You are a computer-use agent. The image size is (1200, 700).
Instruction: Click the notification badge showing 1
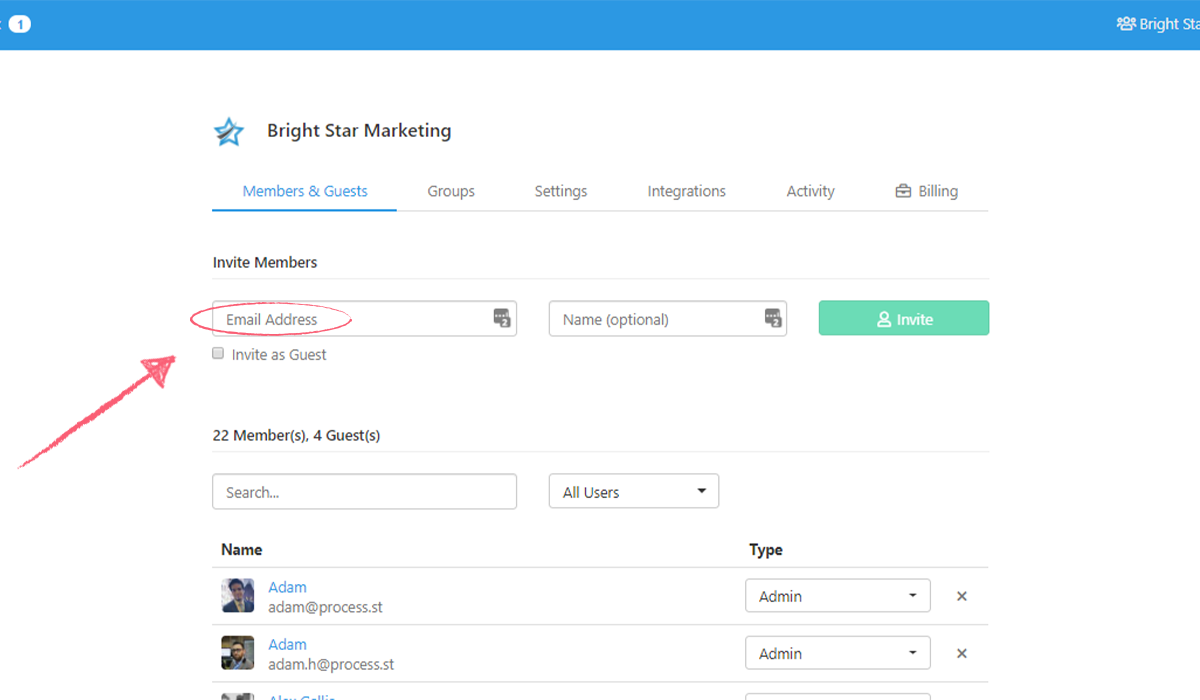point(19,24)
